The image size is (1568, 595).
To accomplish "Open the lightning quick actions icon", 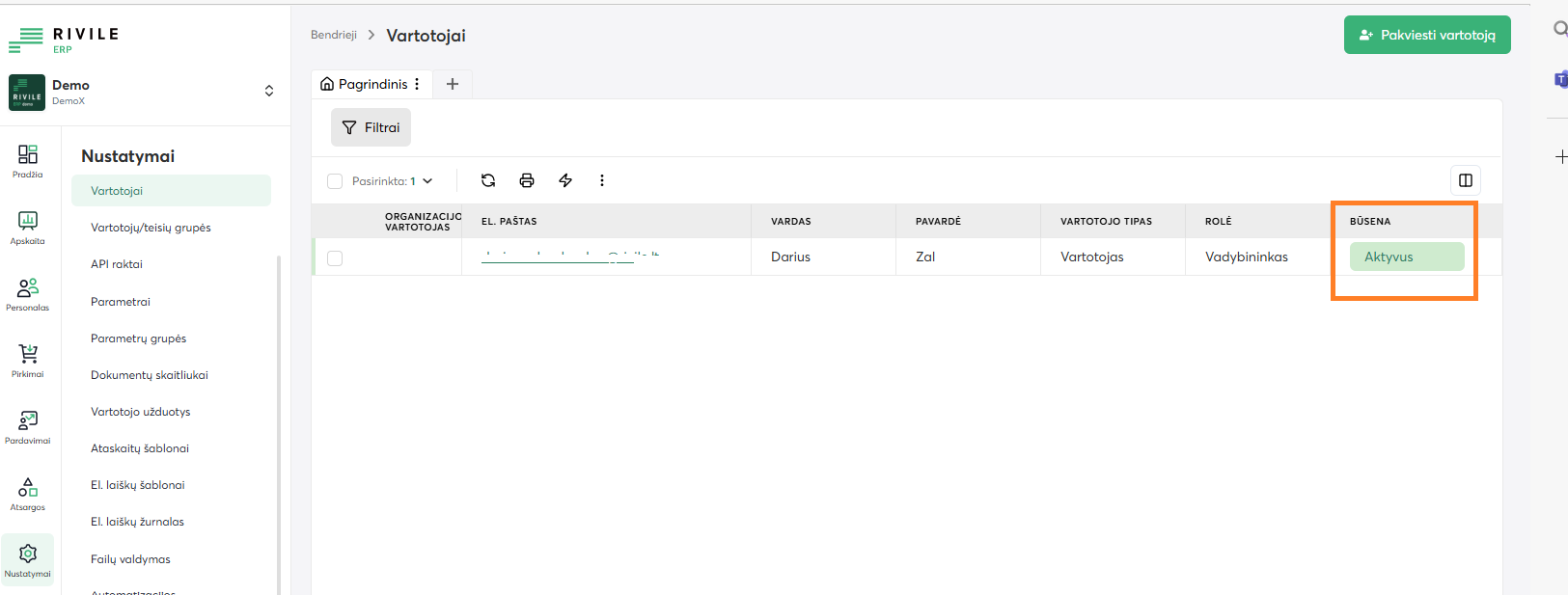I will click(565, 180).
